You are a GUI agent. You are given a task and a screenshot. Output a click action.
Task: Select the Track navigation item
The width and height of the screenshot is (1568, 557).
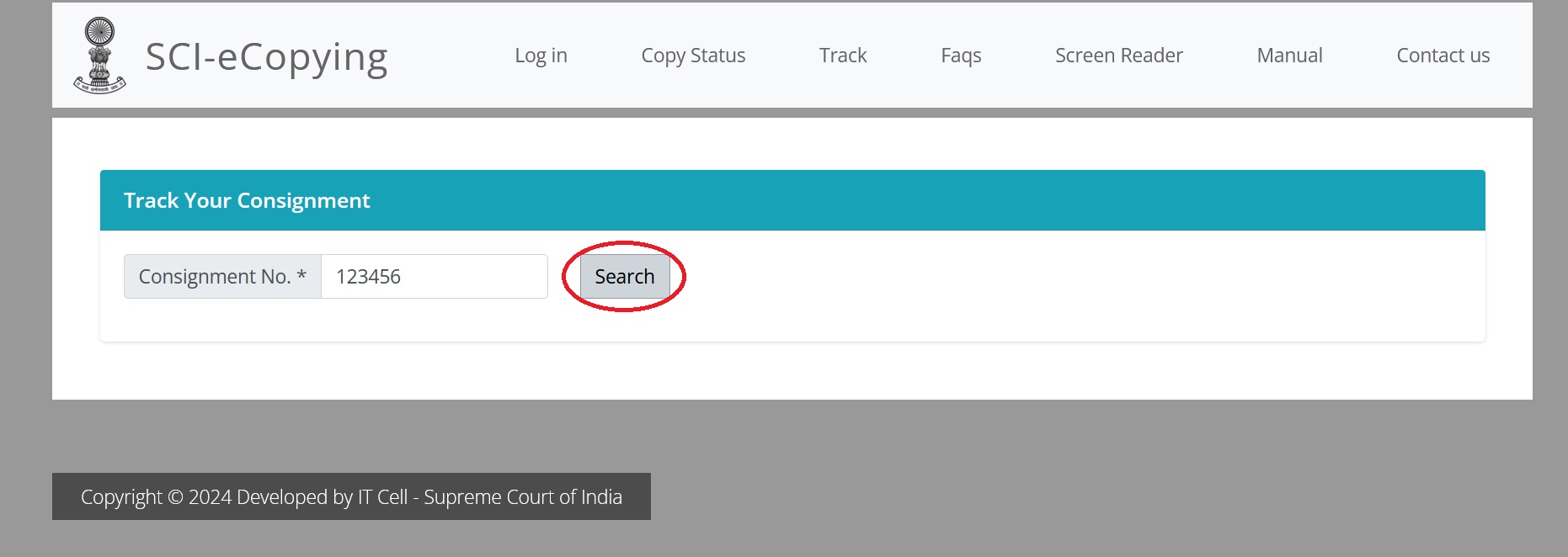tap(842, 56)
